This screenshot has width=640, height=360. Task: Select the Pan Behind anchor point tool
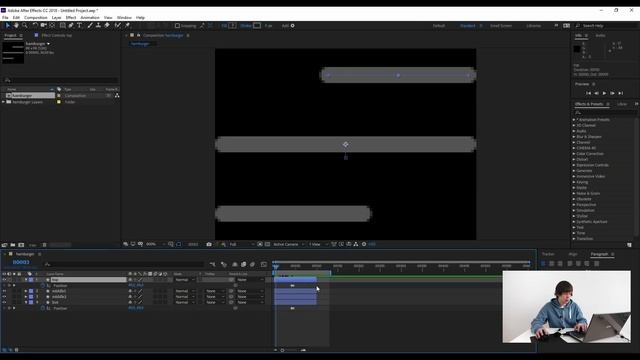coord(52,25)
